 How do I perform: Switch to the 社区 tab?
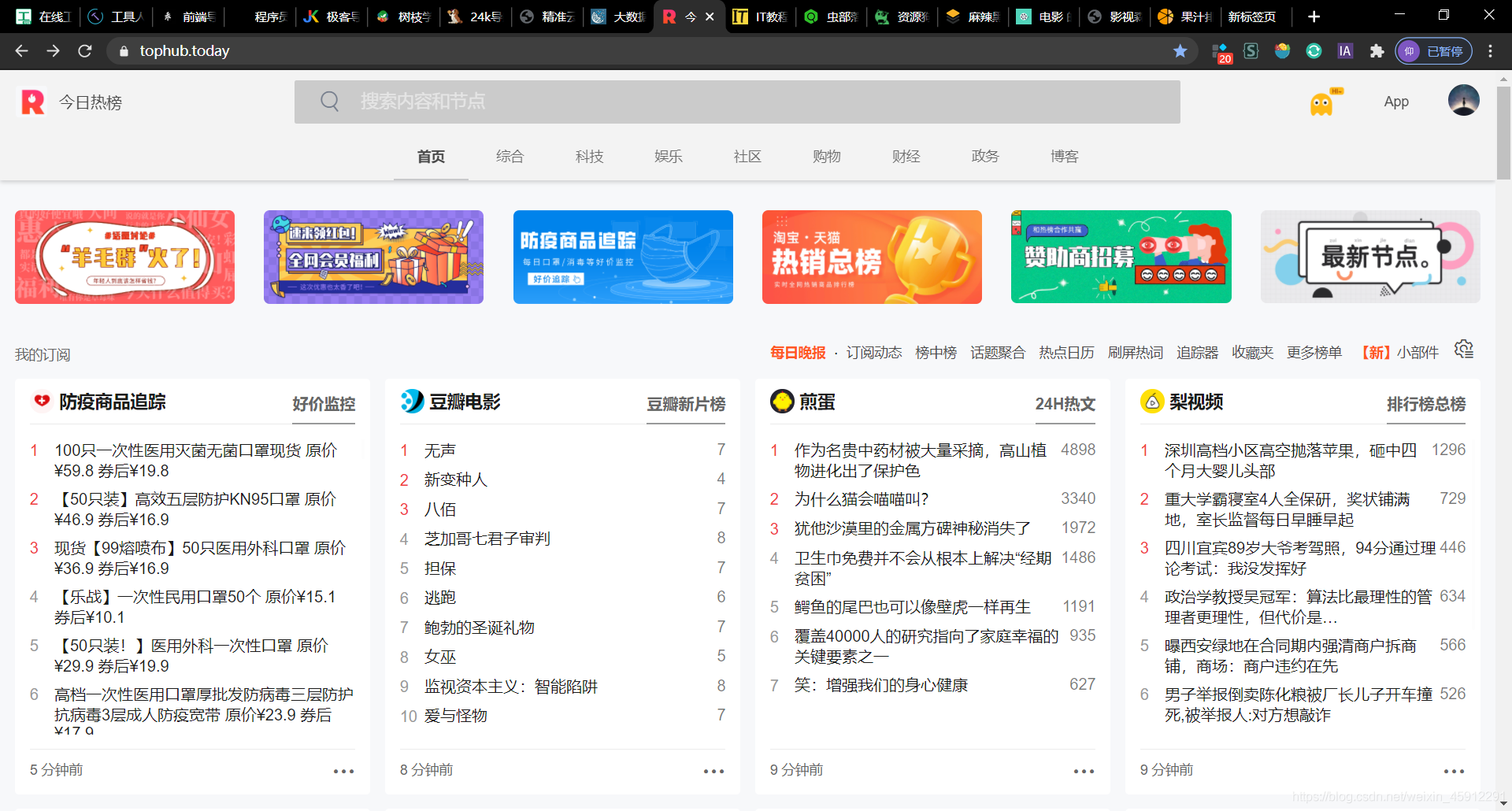click(x=747, y=156)
